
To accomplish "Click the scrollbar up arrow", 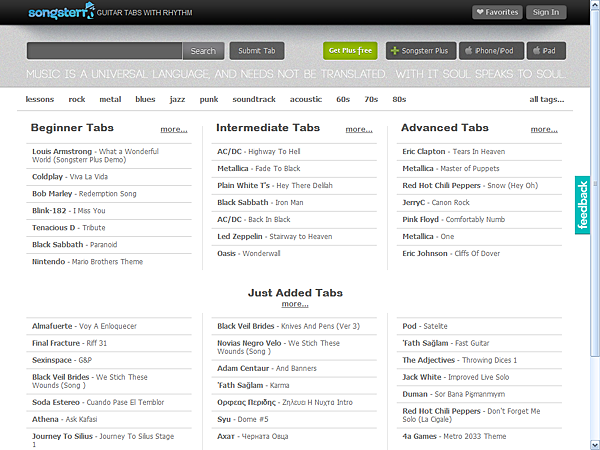I will [x=595, y=3].
